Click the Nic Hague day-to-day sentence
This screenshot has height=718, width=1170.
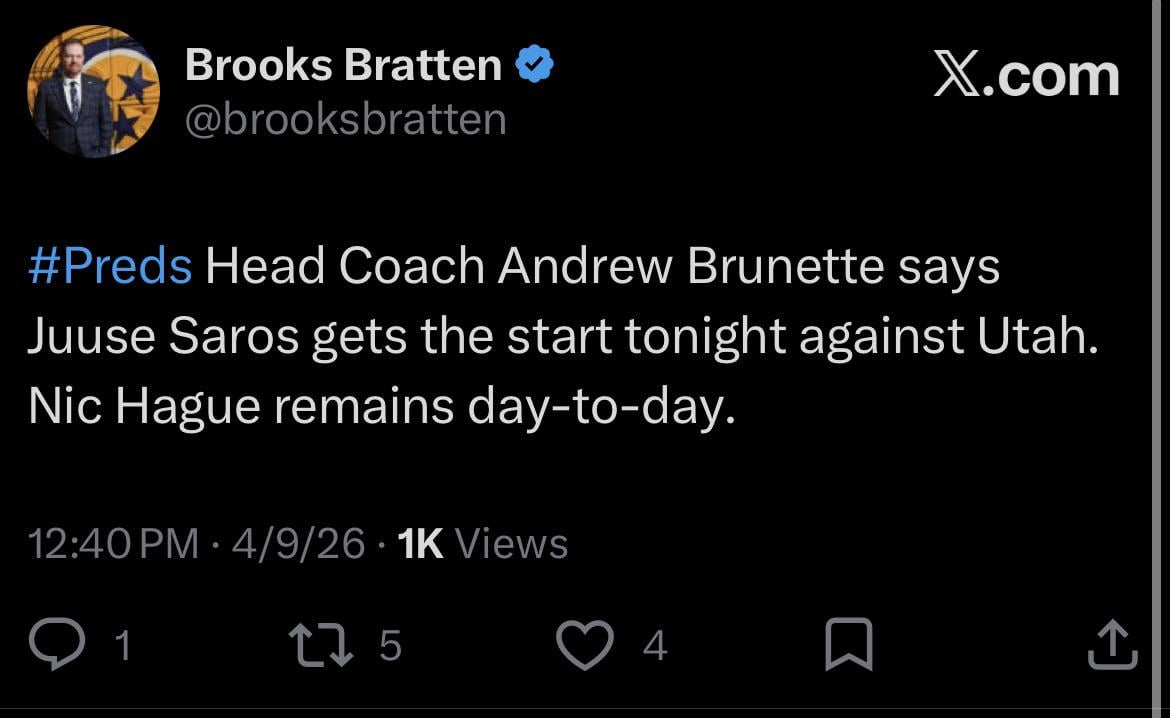[x=381, y=409]
